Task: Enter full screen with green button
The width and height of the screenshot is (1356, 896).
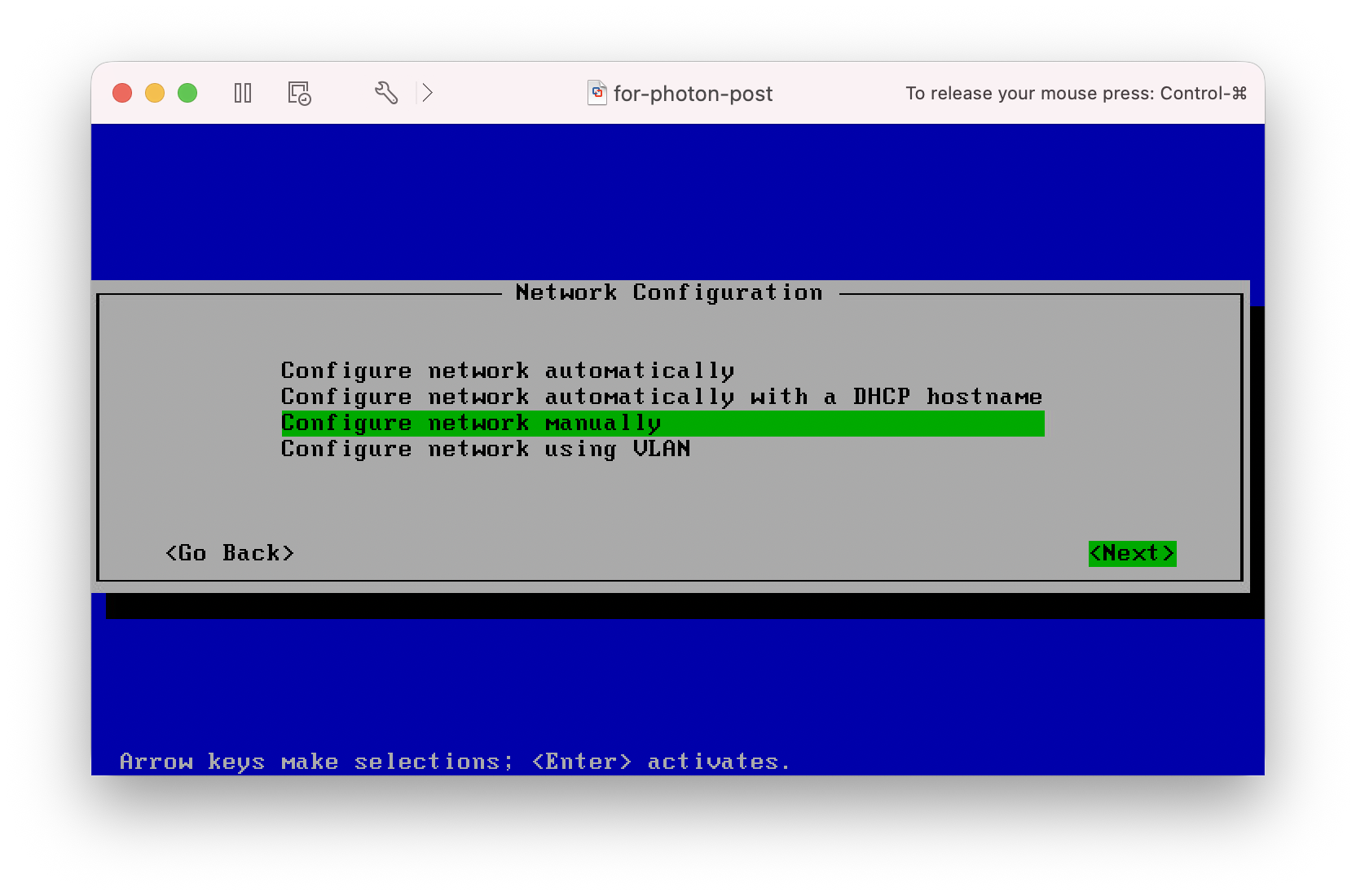Action: pyautogui.click(x=187, y=94)
